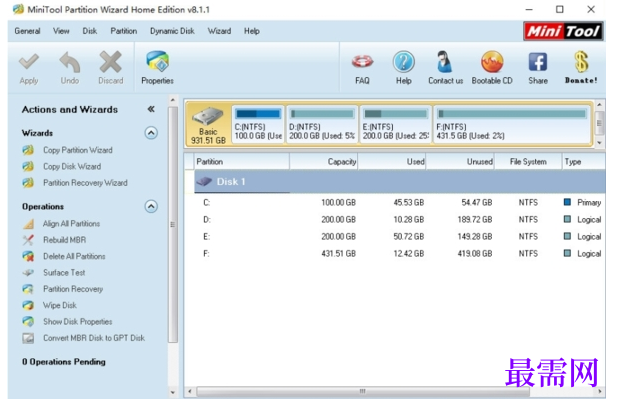Viewport: 617px width, 404px height.
Task: Open the FAQ lifebuoy icon
Action: pyautogui.click(x=362, y=62)
